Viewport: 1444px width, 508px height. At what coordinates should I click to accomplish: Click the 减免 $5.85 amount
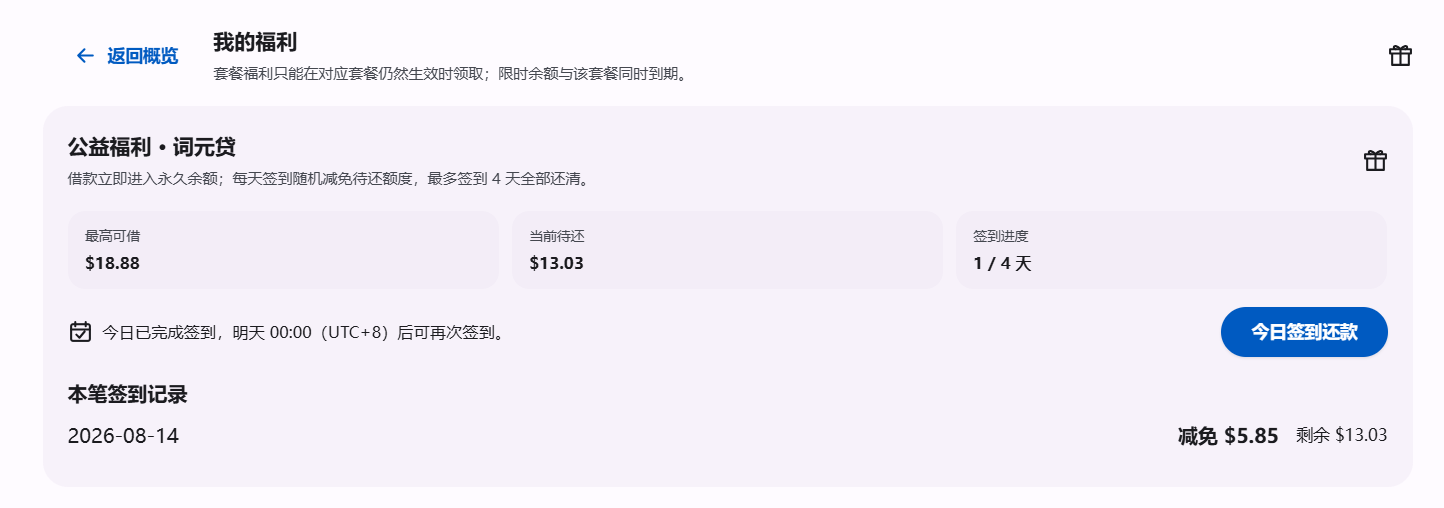click(1228, 436)
